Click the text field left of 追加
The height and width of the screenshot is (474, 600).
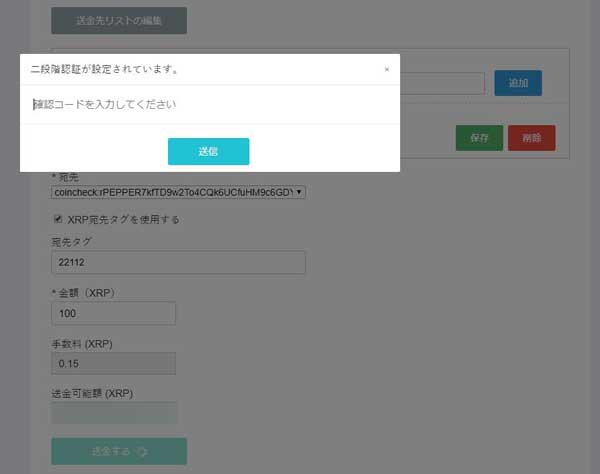(442, 83)
